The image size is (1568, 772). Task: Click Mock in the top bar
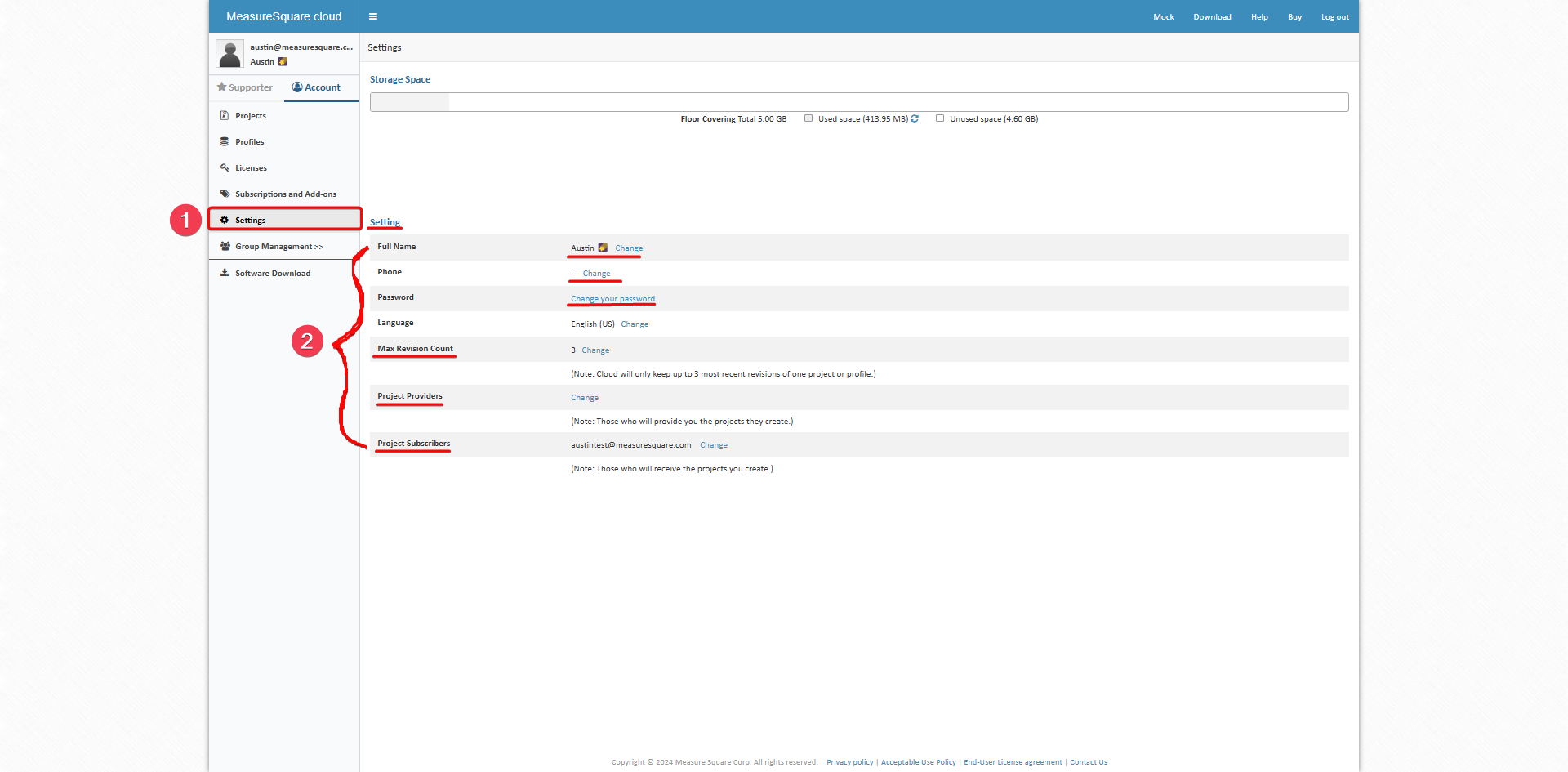click(x=1164, y=17)
